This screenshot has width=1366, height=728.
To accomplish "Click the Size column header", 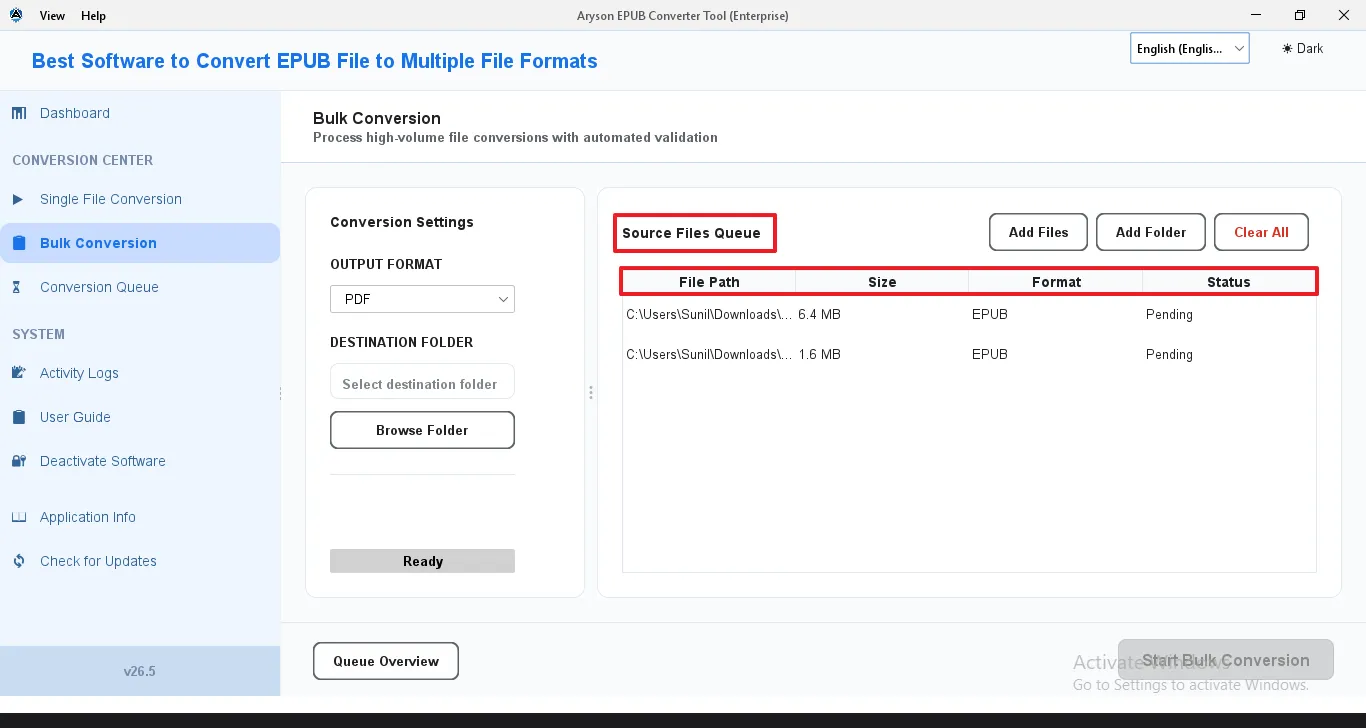I will (882, 282).
